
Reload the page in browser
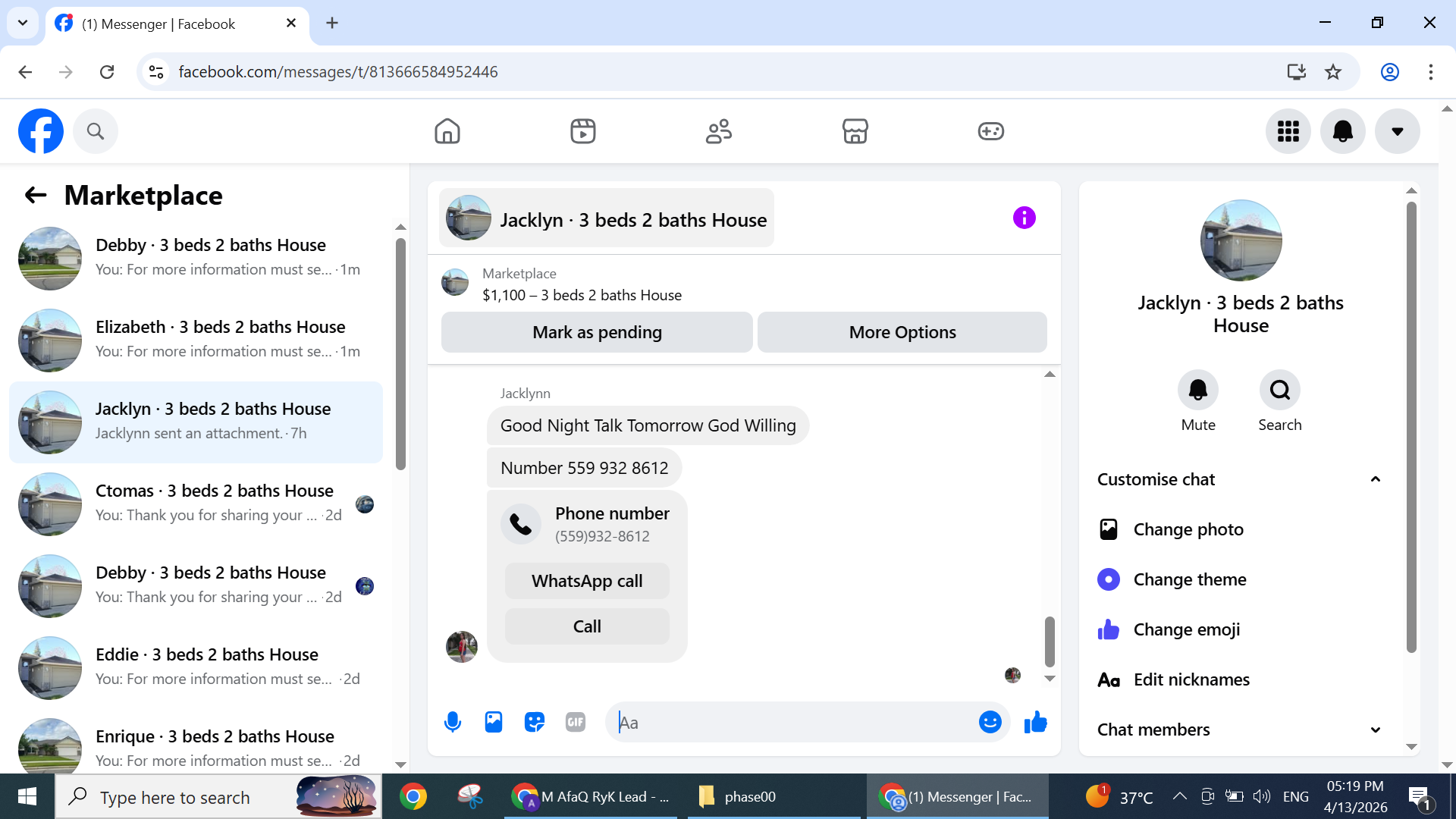click(x=107, y=72)
